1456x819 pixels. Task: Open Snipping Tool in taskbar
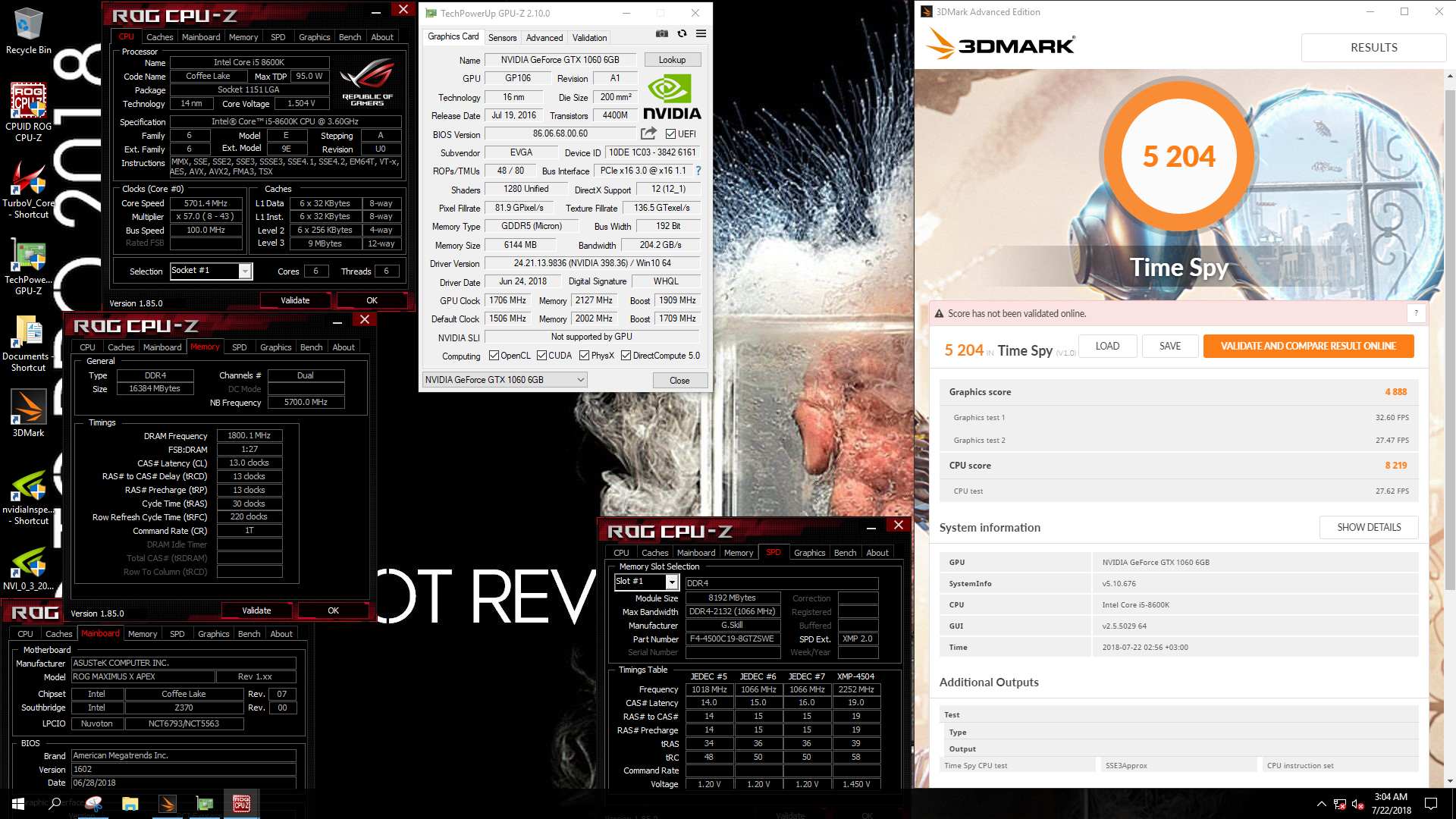pyautogui.click(x=94, y=804)
